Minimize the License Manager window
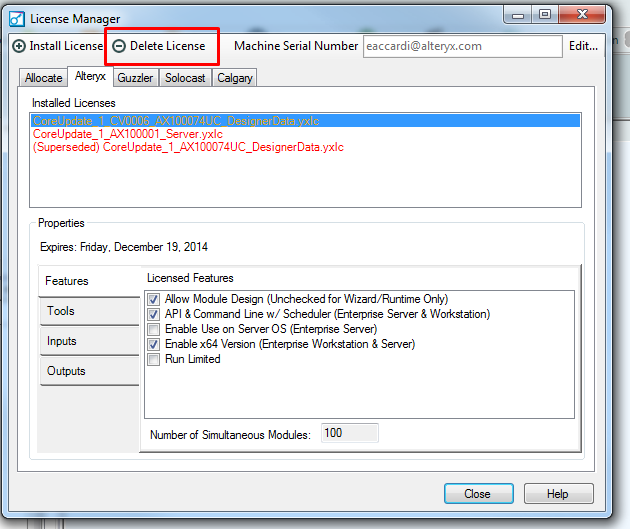Screen dimensions: 630x529 coord(518,15)
